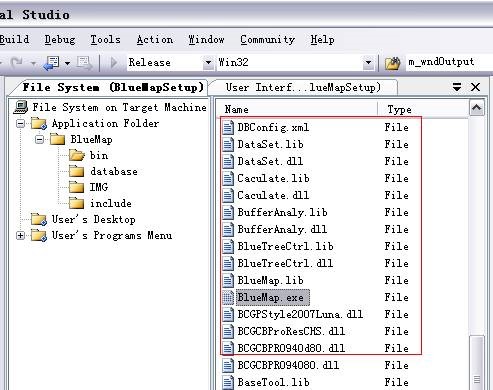Switch to File System (BlueMapSetup) tab
The width and height of the screenshot is (493, 390).
pos(113,87)
